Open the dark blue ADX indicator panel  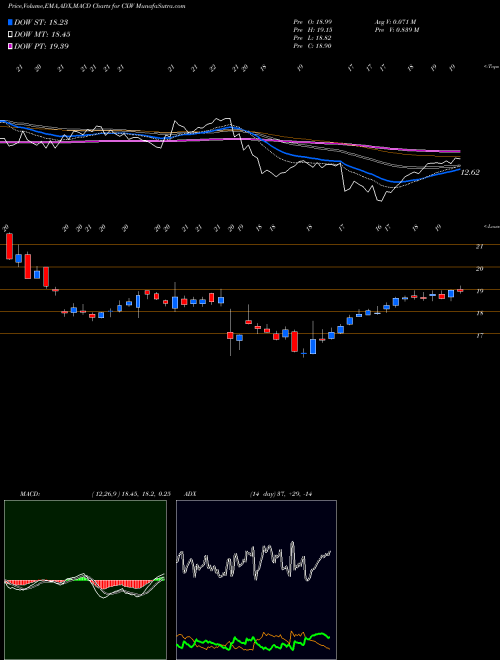click(x=256, y=580)
